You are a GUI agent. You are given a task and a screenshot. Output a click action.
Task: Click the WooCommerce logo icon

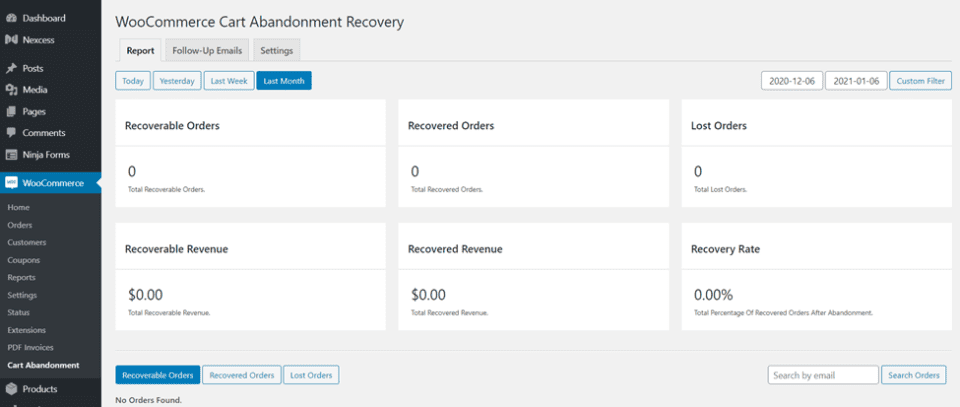(x=11, y=183)
